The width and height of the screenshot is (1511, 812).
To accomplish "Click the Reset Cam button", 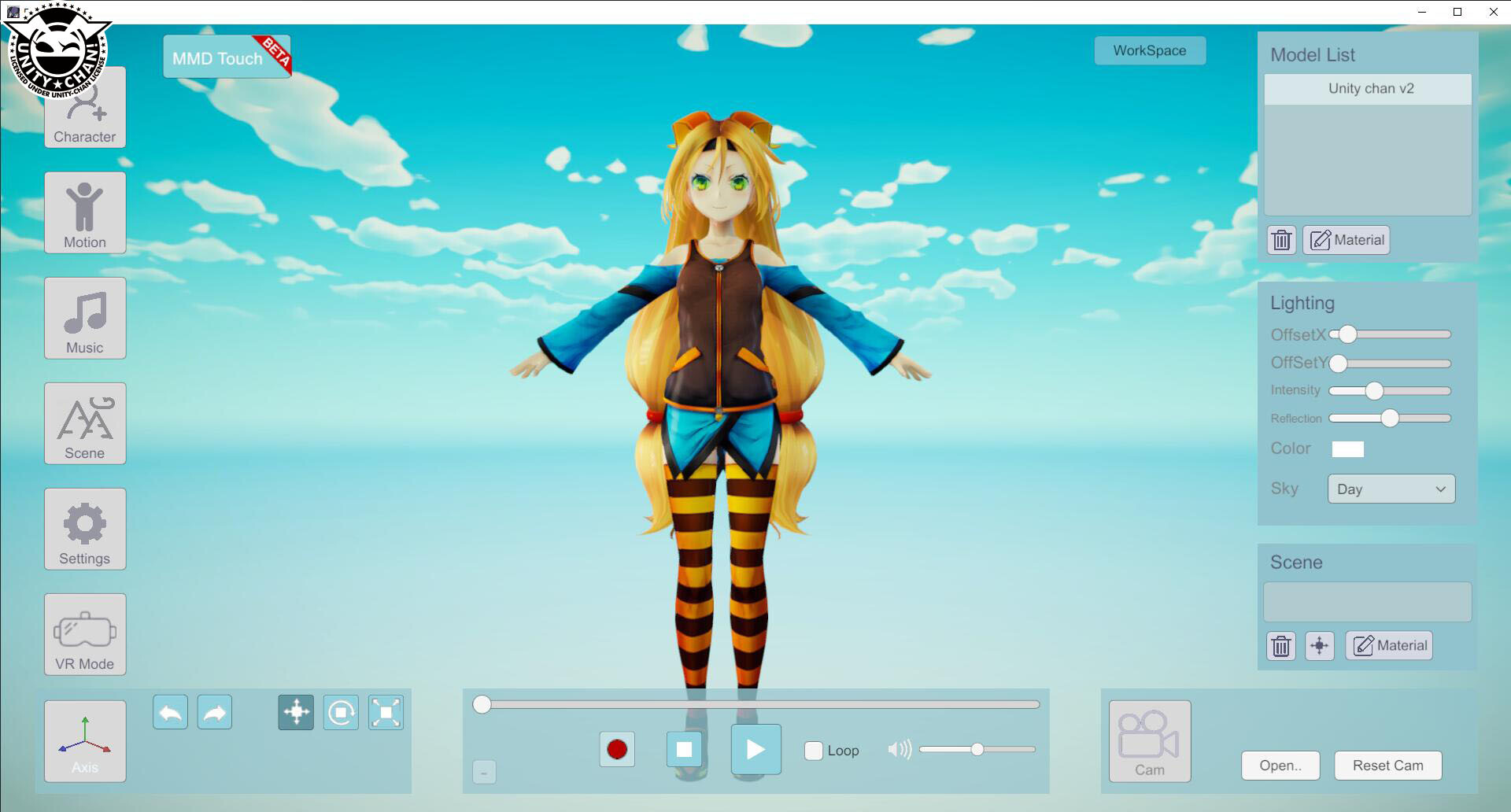I will tap(1387, 765).
